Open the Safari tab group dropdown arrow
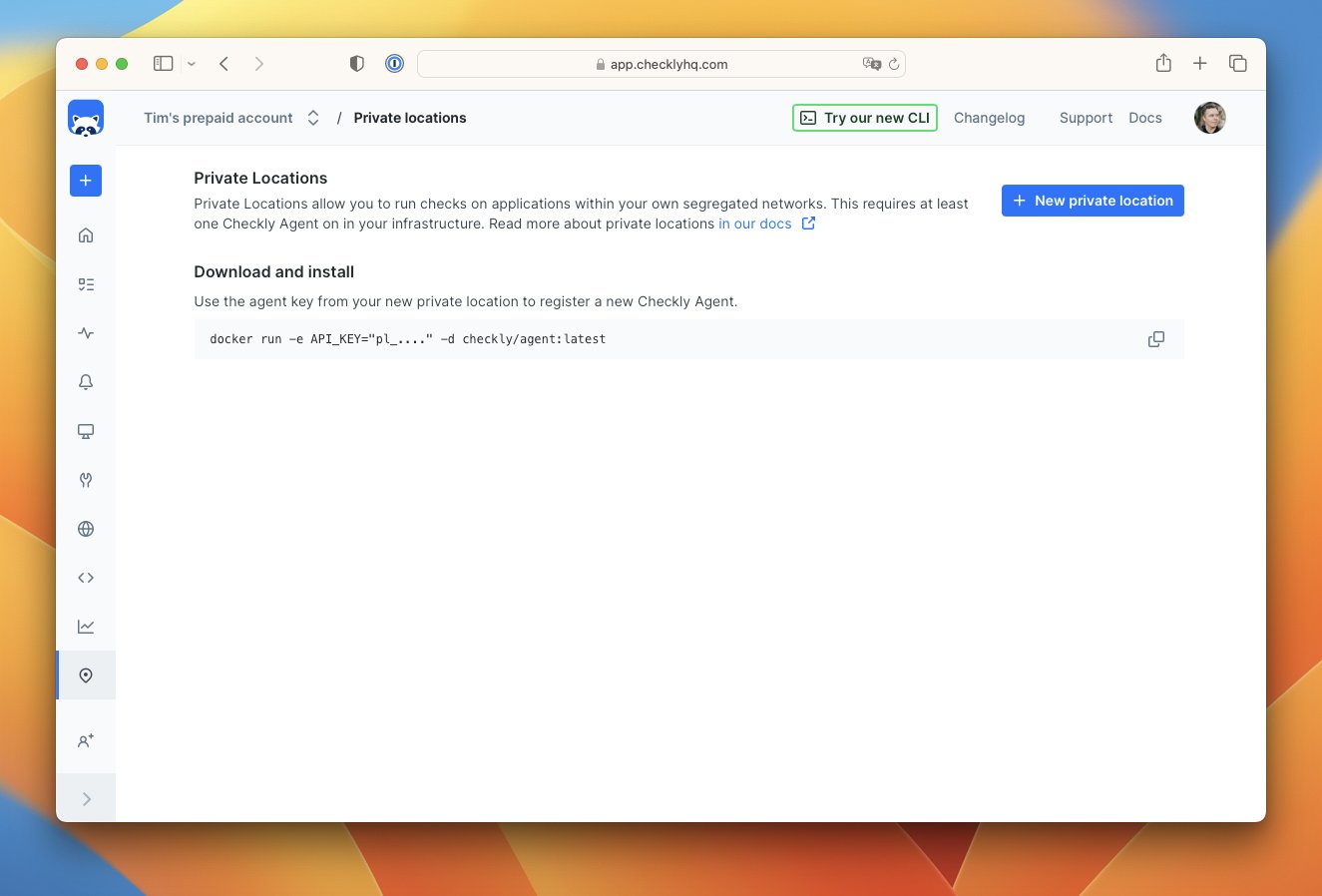 coord(192,64)
